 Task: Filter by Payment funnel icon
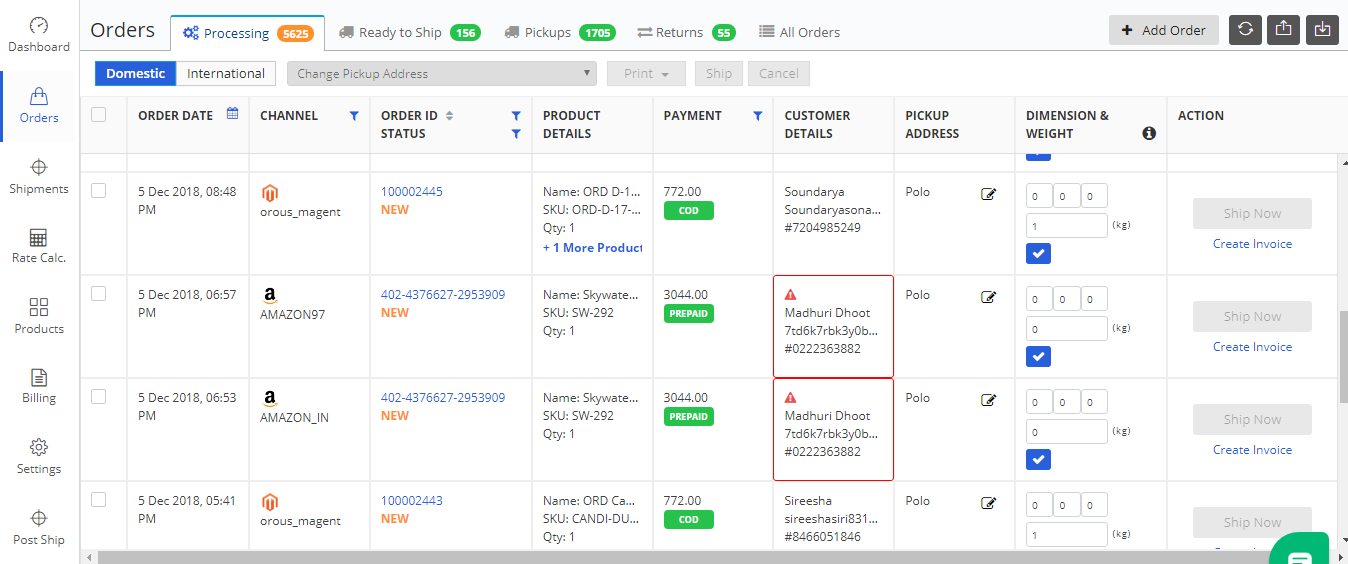pyautogui.click(x=758, y=116)
